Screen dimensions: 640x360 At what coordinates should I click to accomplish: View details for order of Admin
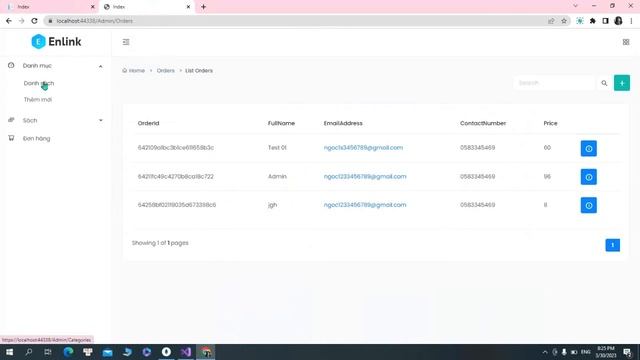tap(589, 177)
